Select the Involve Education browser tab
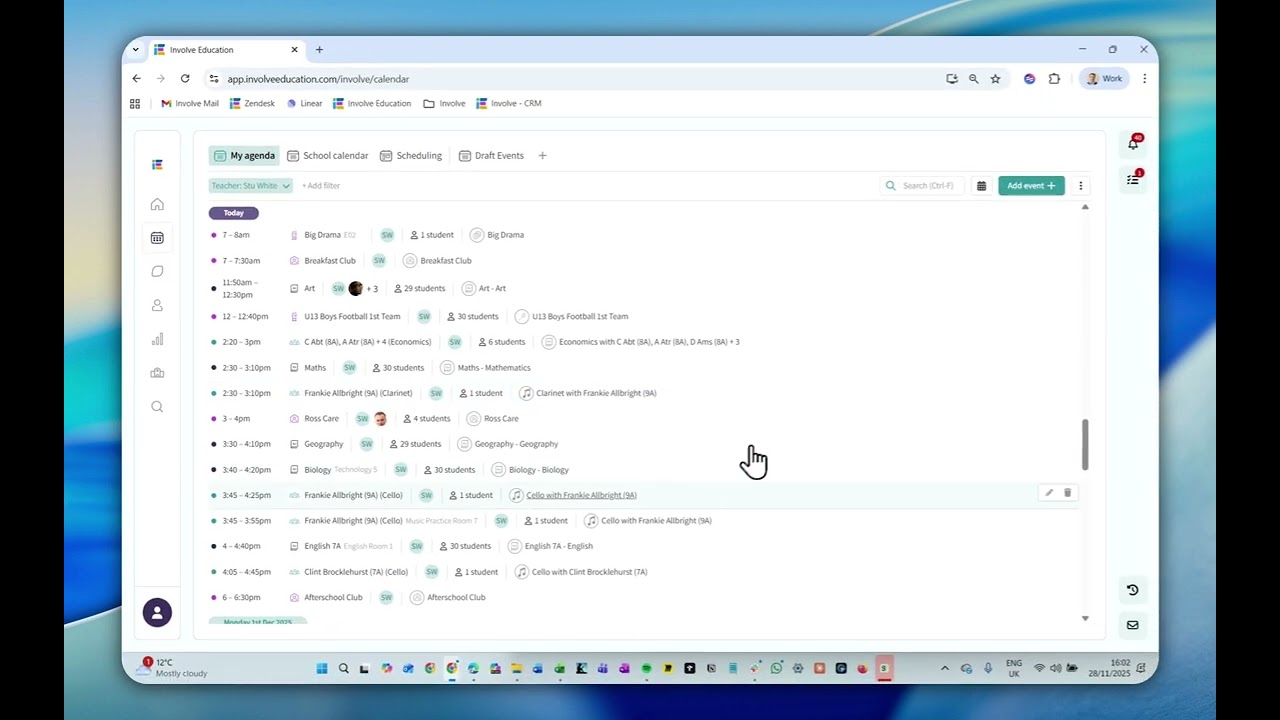Screen dimensions: 1280x720 tap(226, 50)
